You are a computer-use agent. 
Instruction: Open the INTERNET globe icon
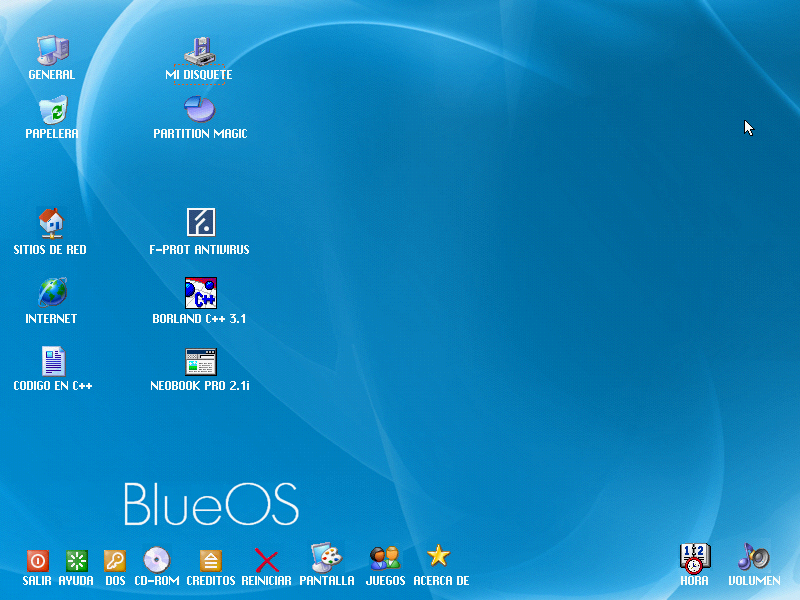[x=52, y=292]
